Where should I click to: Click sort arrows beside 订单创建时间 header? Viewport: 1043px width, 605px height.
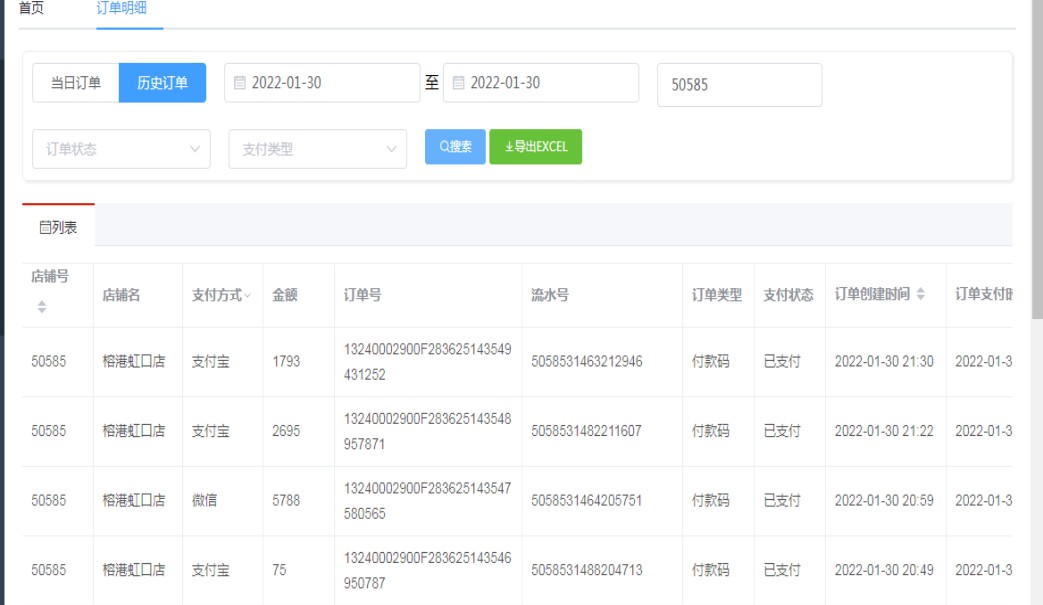coord(921,295)
